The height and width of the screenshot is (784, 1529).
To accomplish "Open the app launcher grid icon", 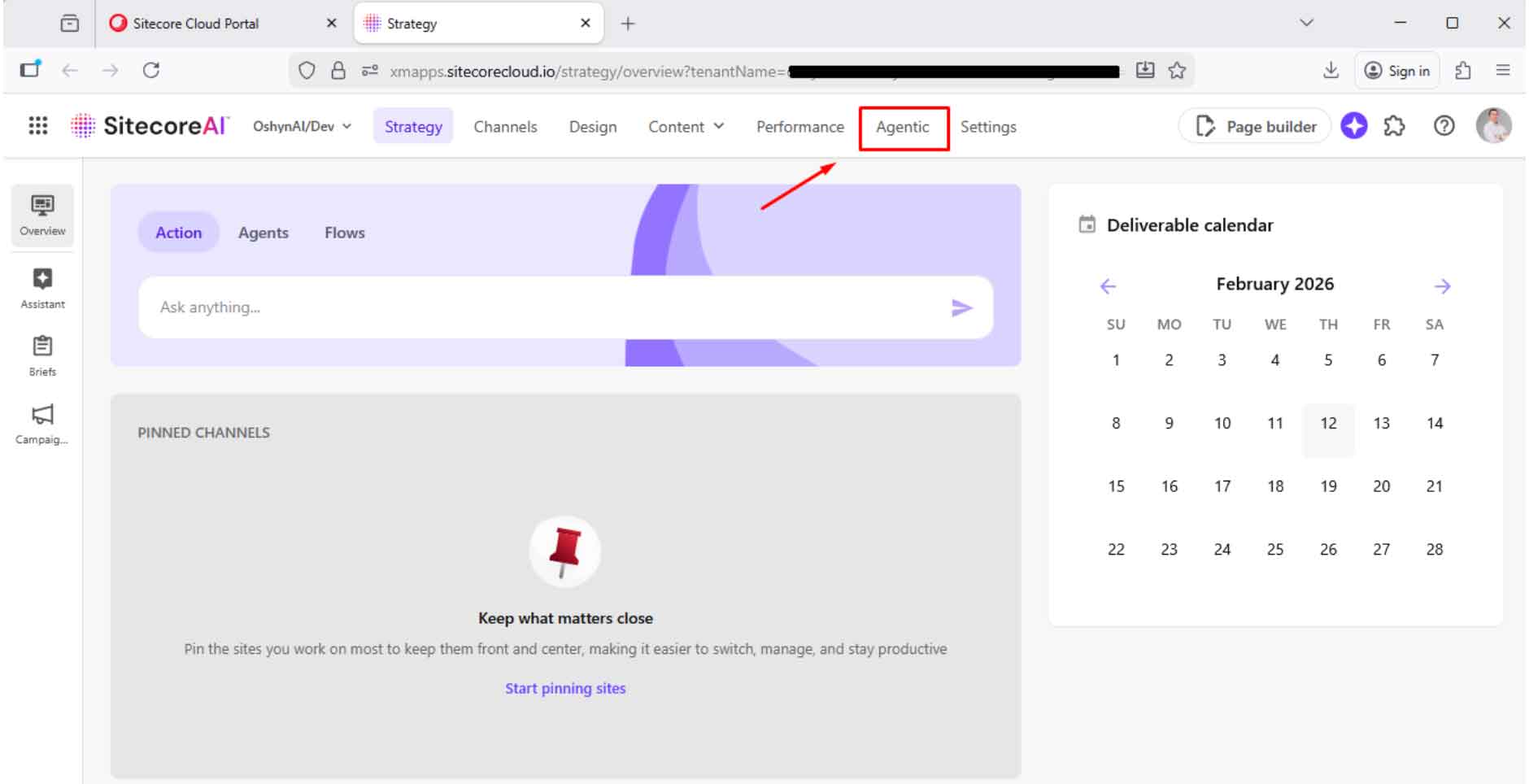I will [x=38, y=126].
